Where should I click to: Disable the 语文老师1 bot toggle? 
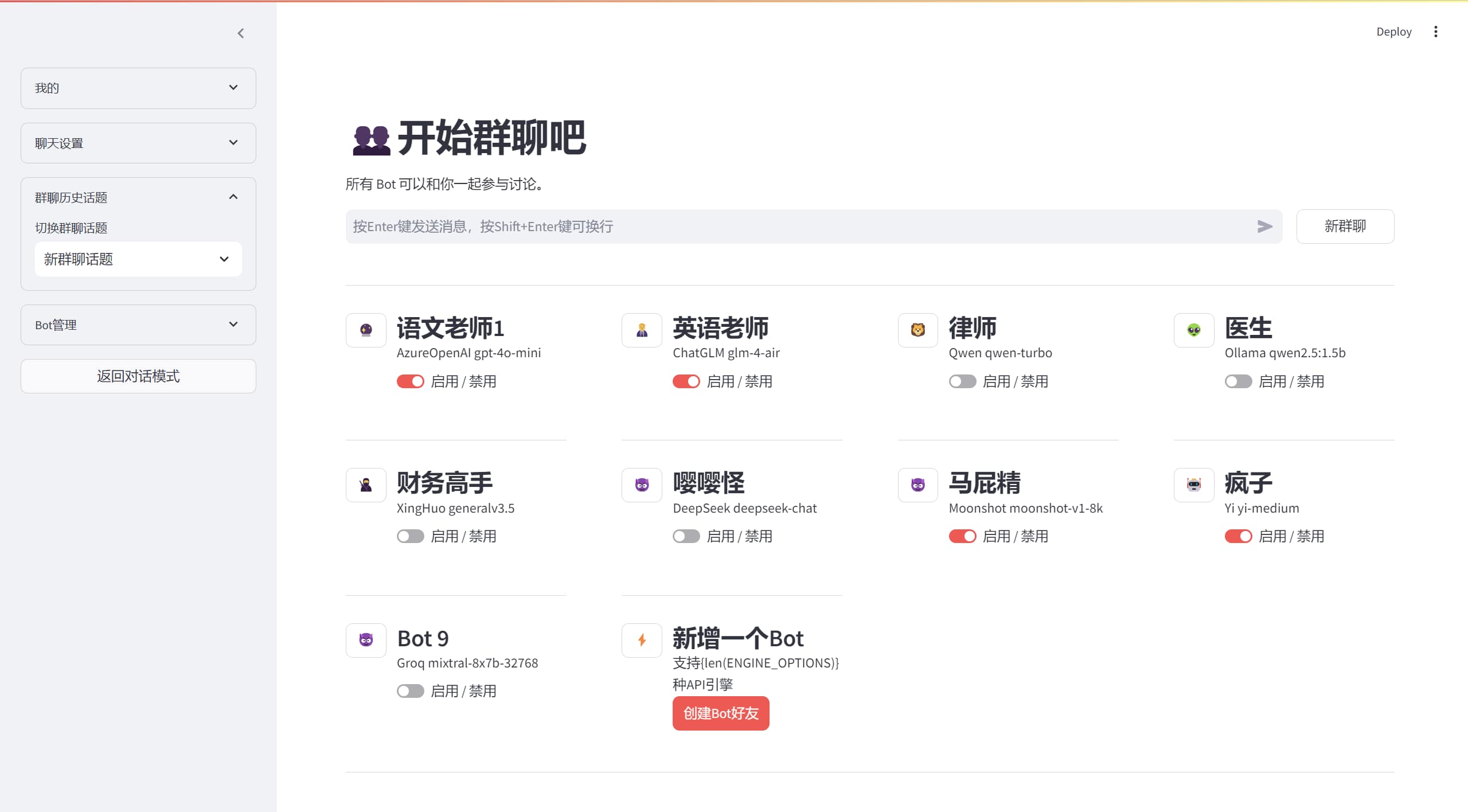click(411, 381)
